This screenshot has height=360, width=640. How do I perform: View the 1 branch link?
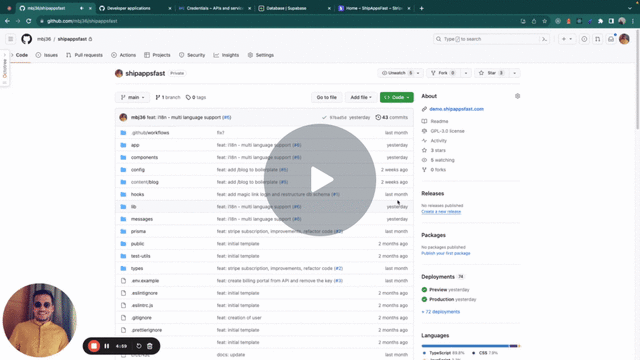click(168, 98)
